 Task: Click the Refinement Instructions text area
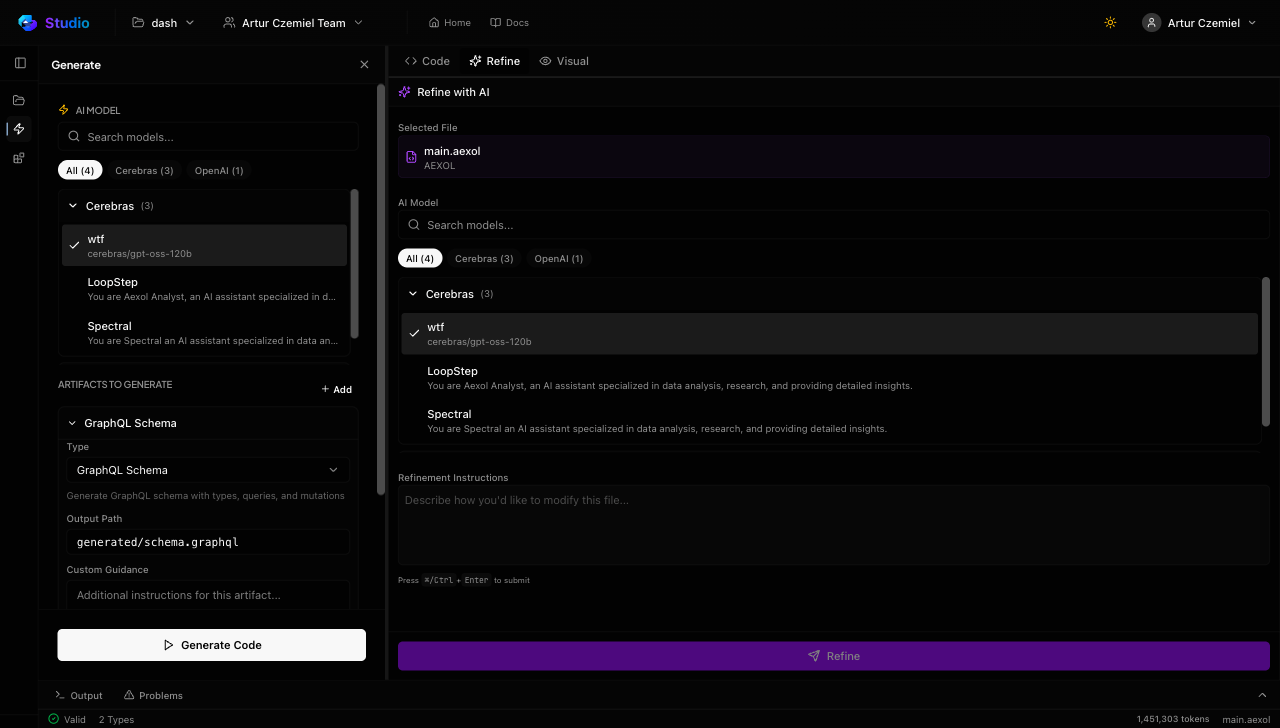click(833, 525)
